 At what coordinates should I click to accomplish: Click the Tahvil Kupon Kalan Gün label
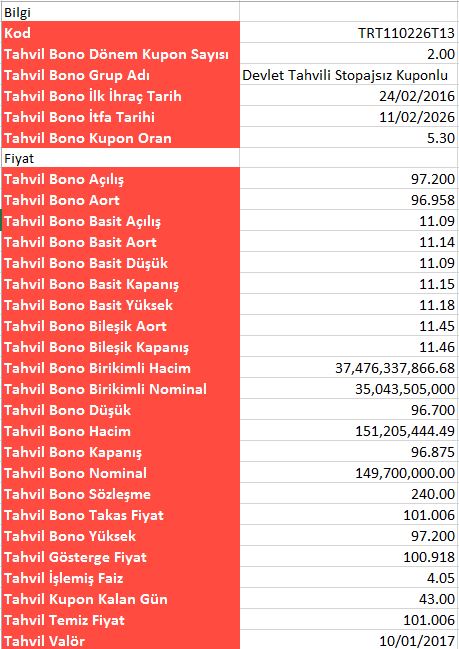click(86, 599)
